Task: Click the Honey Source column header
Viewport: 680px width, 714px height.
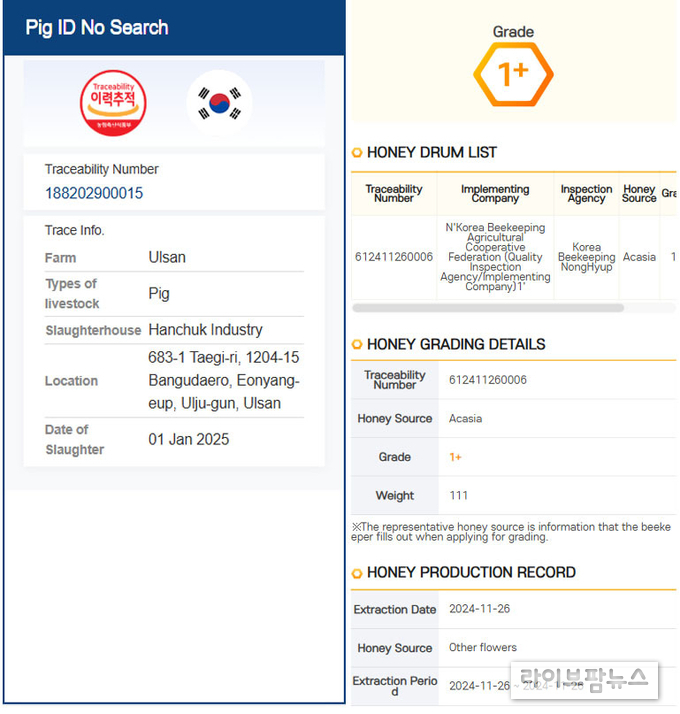Action: [639, 194]
